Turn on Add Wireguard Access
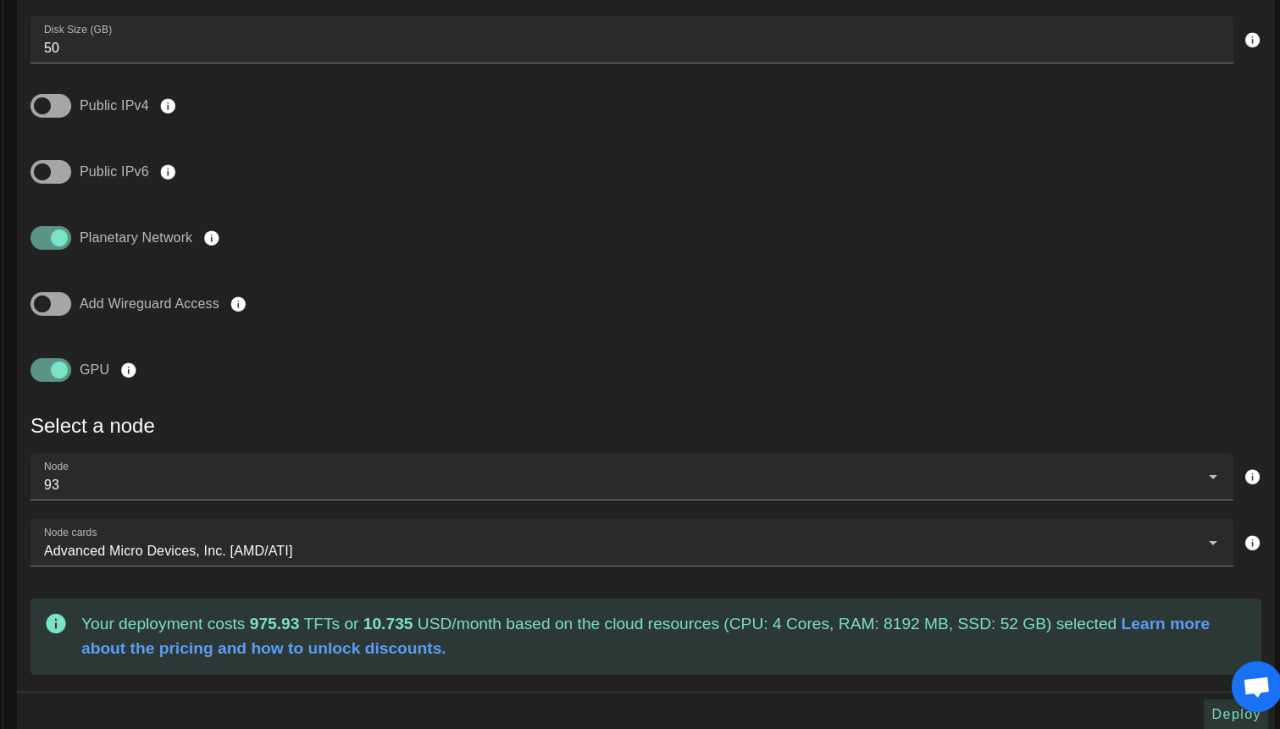Image resolution: width=1280 pixels, height=729 pixels. (50, 303)
